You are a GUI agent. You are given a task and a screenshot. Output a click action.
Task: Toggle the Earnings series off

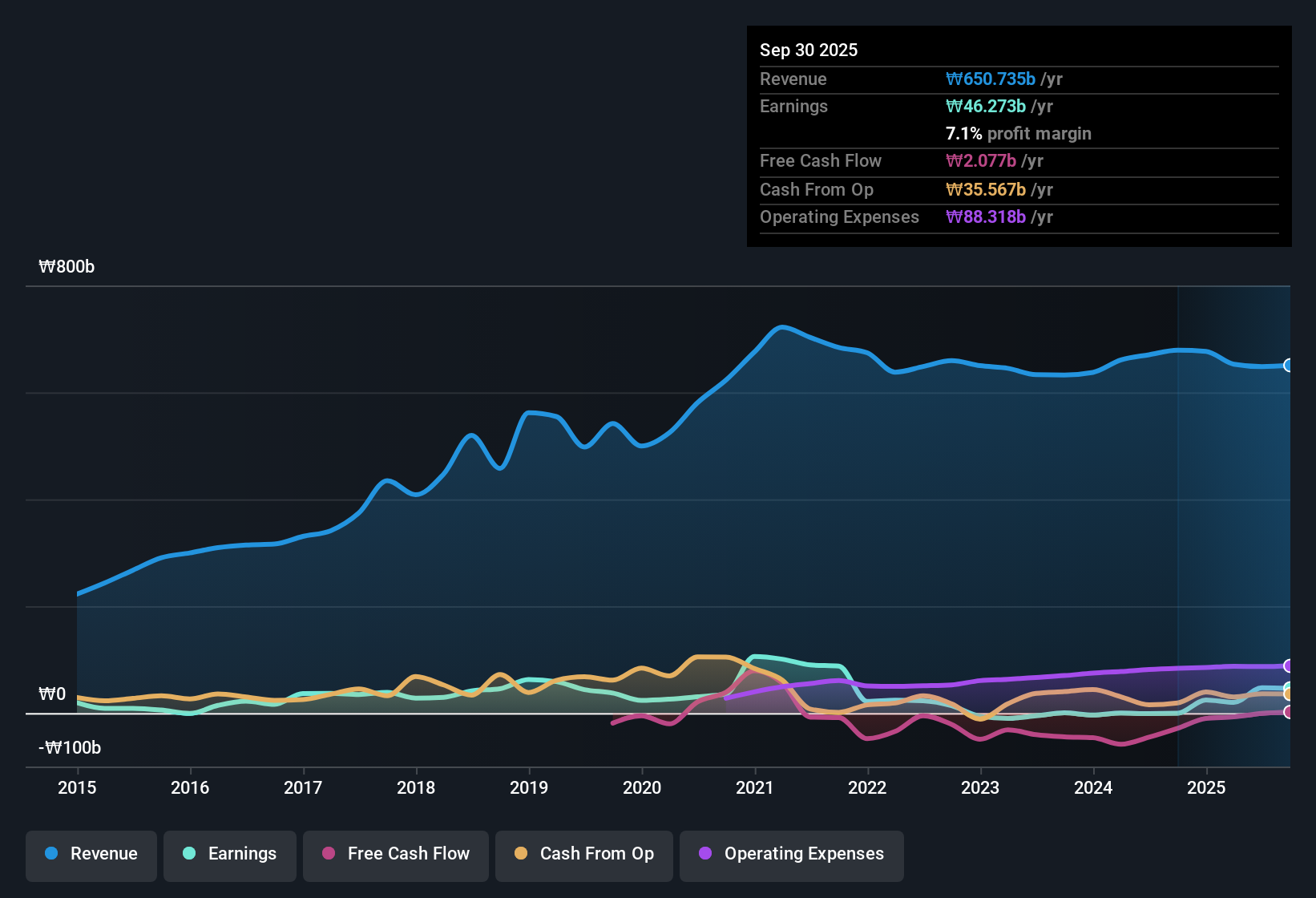click(230, 854)
